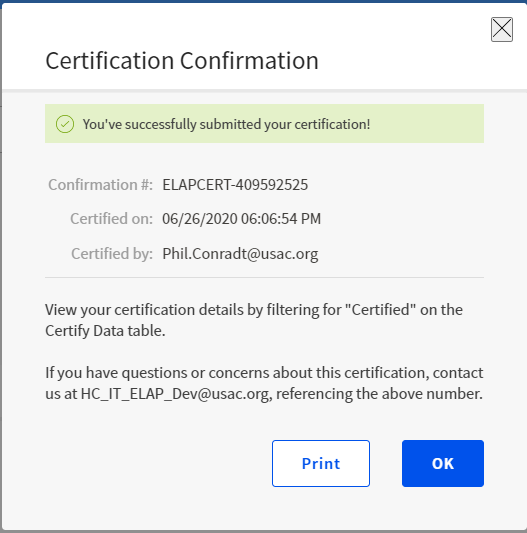This screenshot has height=533, width=527.
Task: Click the Phil.Conradt@usac.org certifier email
Action: click(x=240, y=254)
